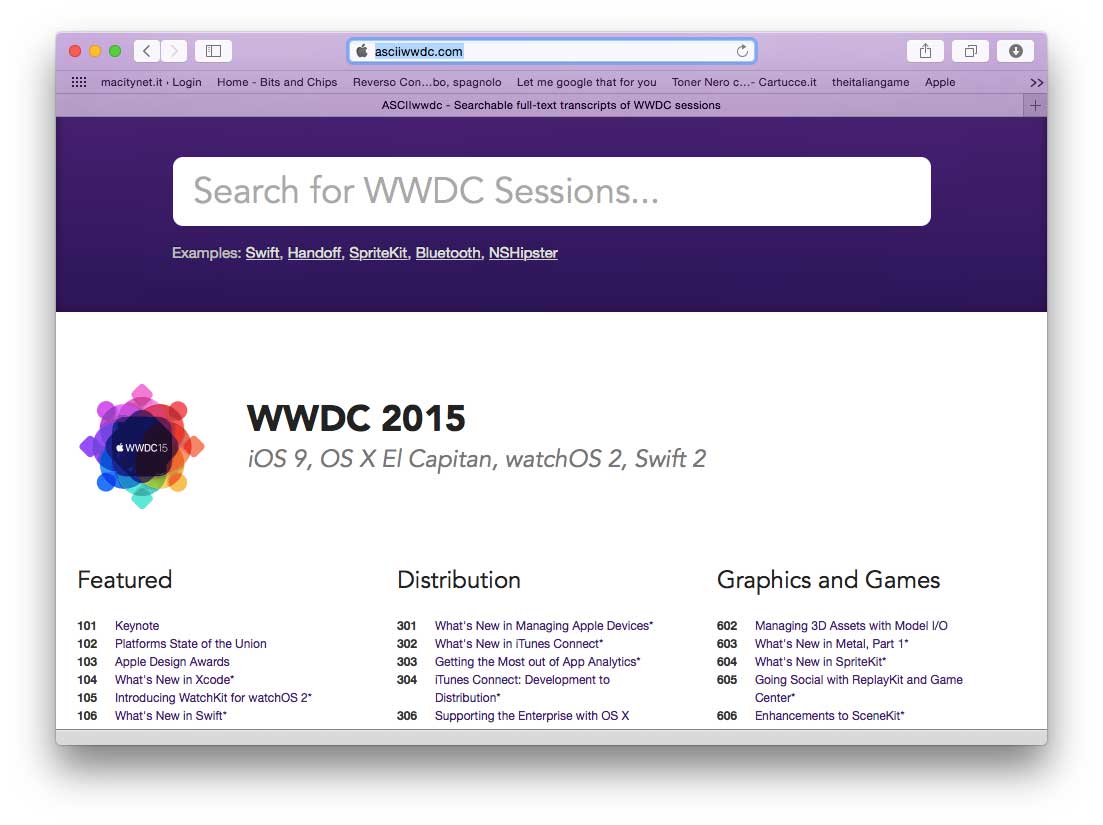Open Platforms State of the Union
1103x825 pixels.
pyautogui.click(x=191, y=644)
